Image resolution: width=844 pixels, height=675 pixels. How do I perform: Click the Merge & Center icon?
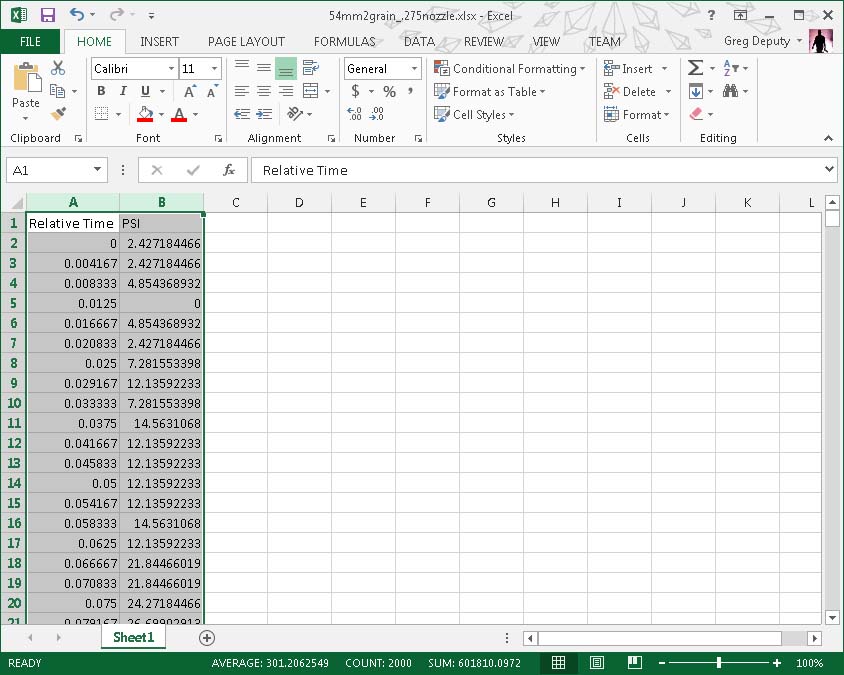tap(310, 91)
